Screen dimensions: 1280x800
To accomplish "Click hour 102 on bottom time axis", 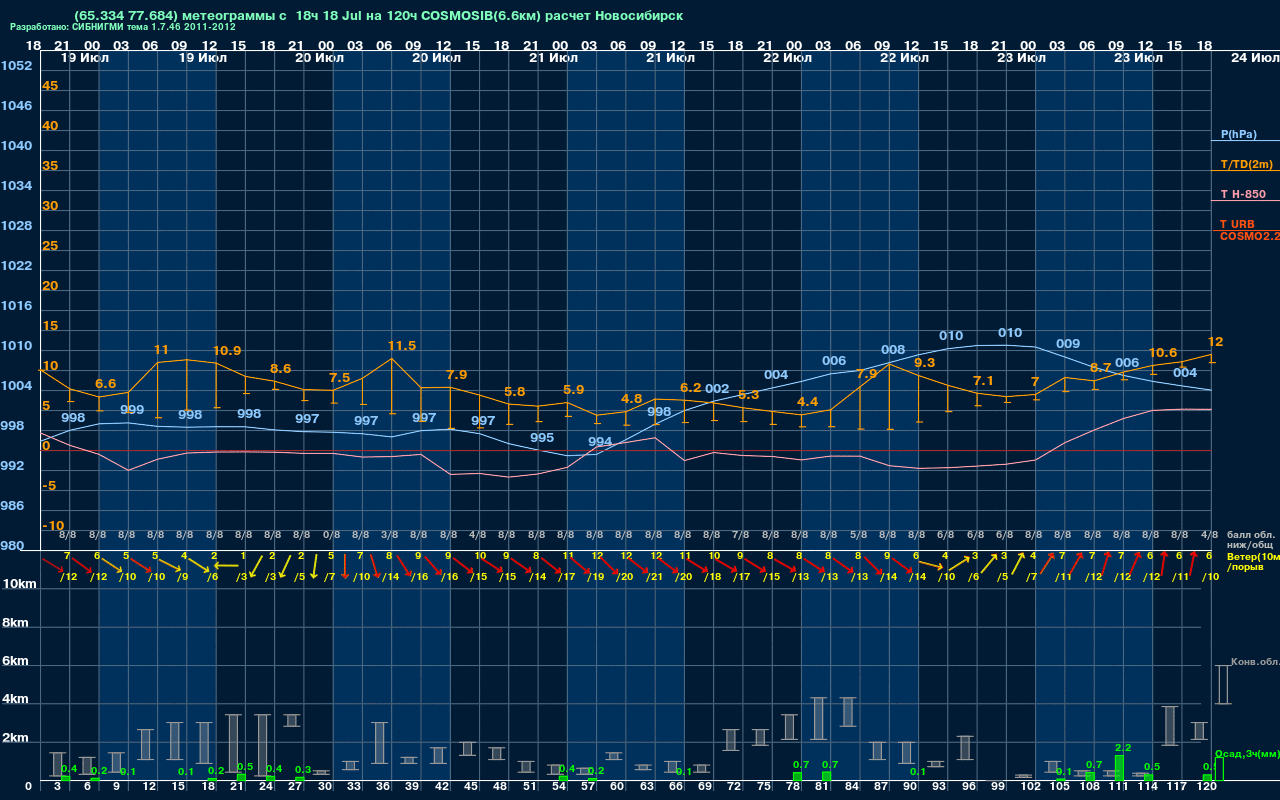I will click(x=1030, y=787).
